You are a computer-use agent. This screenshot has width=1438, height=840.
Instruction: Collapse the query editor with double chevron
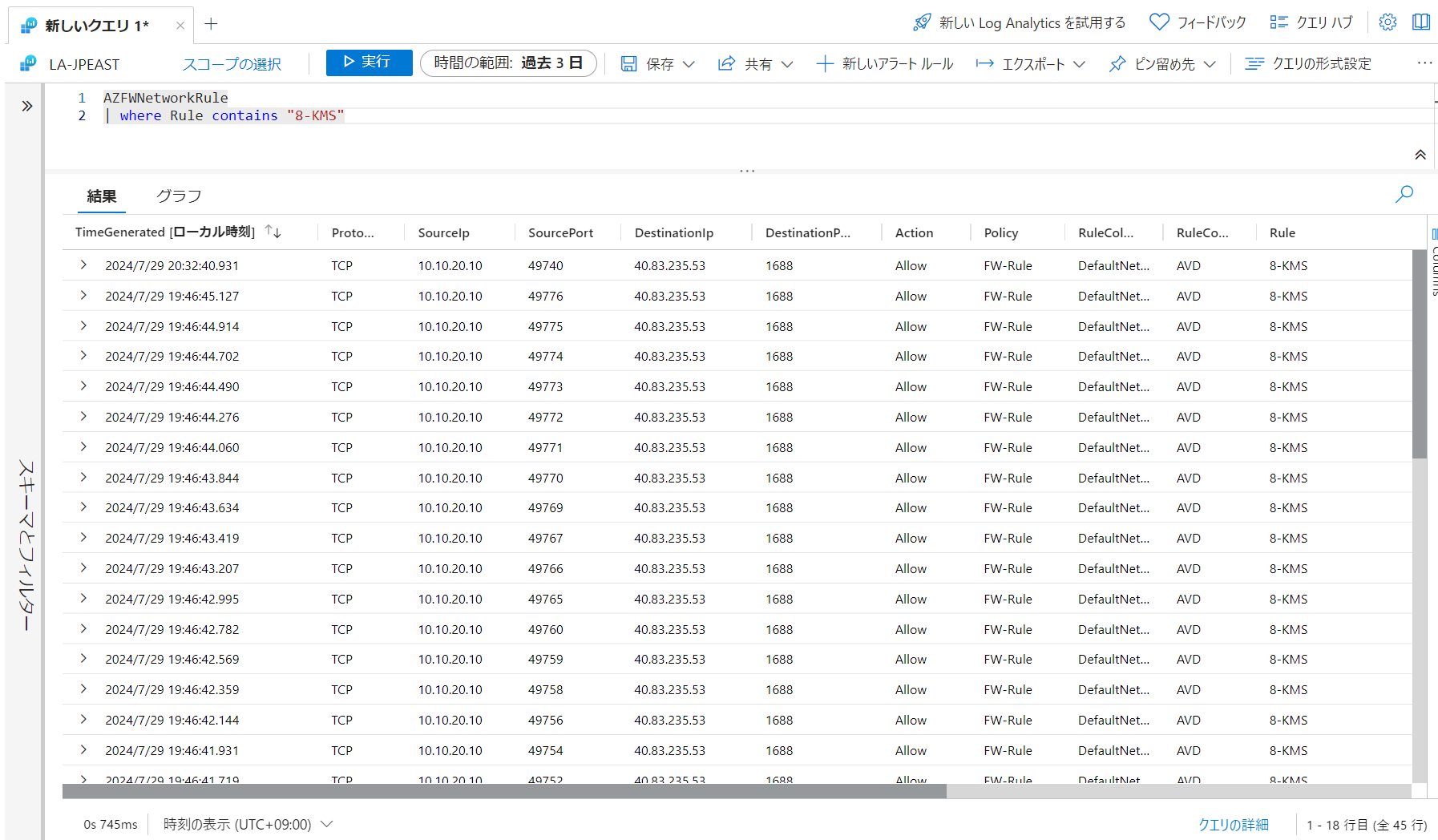[x=1420, y=155]
